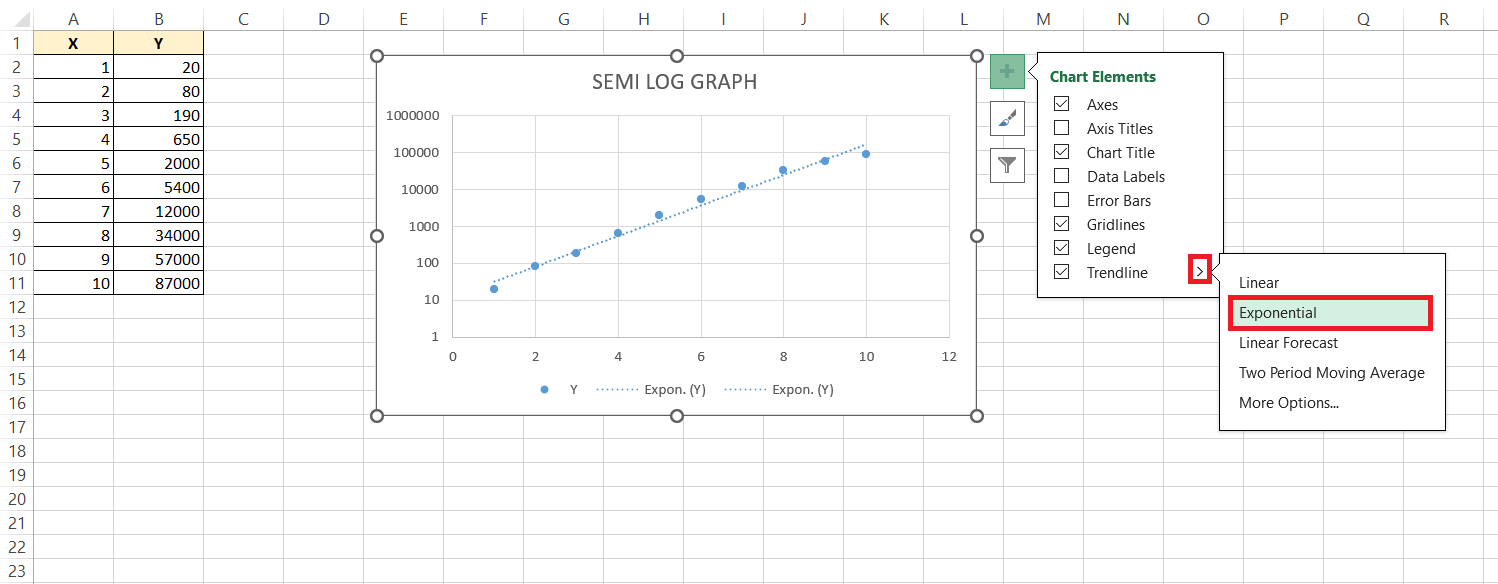Select cell containing value 87000
This screenshot has height=584, width=1498.
point(158,283)
